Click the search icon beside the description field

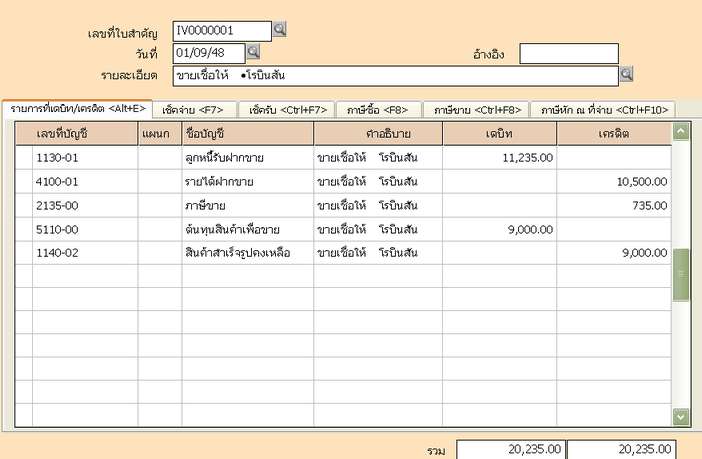pyautogui.click(x=627, y=74)
